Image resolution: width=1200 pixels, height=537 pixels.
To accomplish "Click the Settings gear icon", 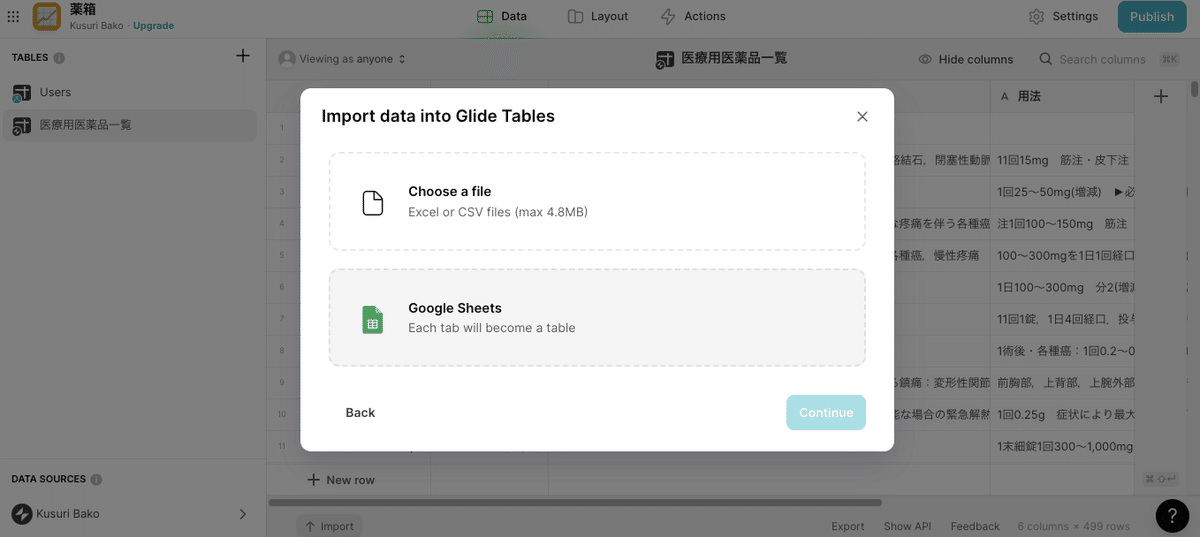I will 1036,16.
